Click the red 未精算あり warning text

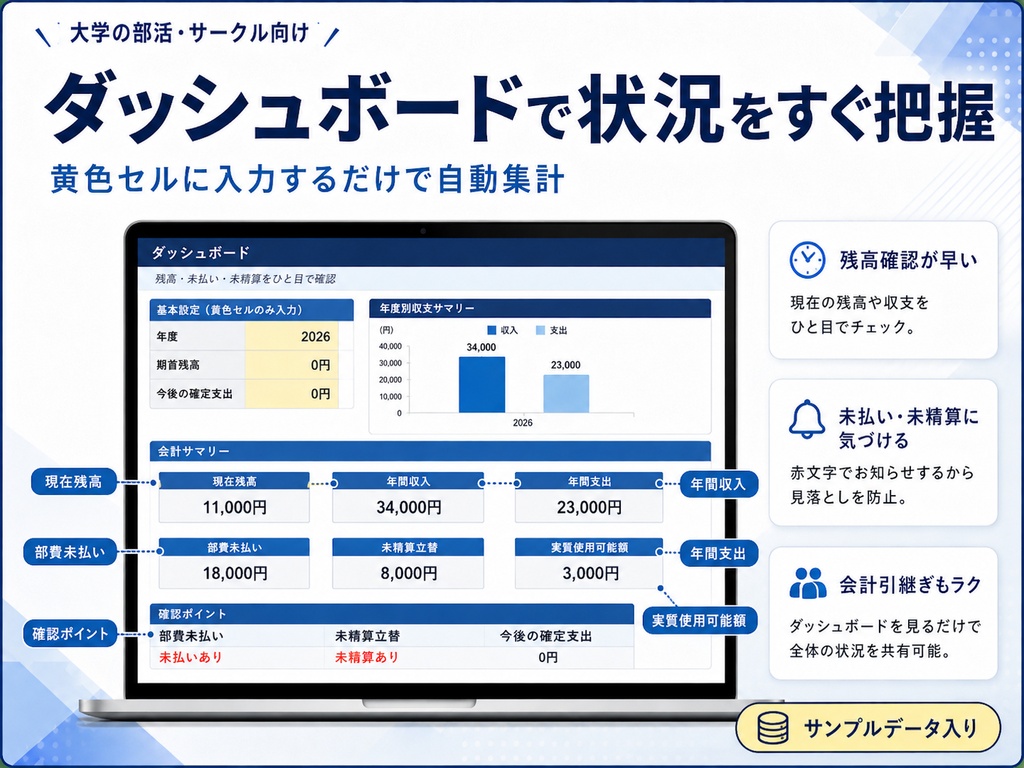[x=367, y=658]
